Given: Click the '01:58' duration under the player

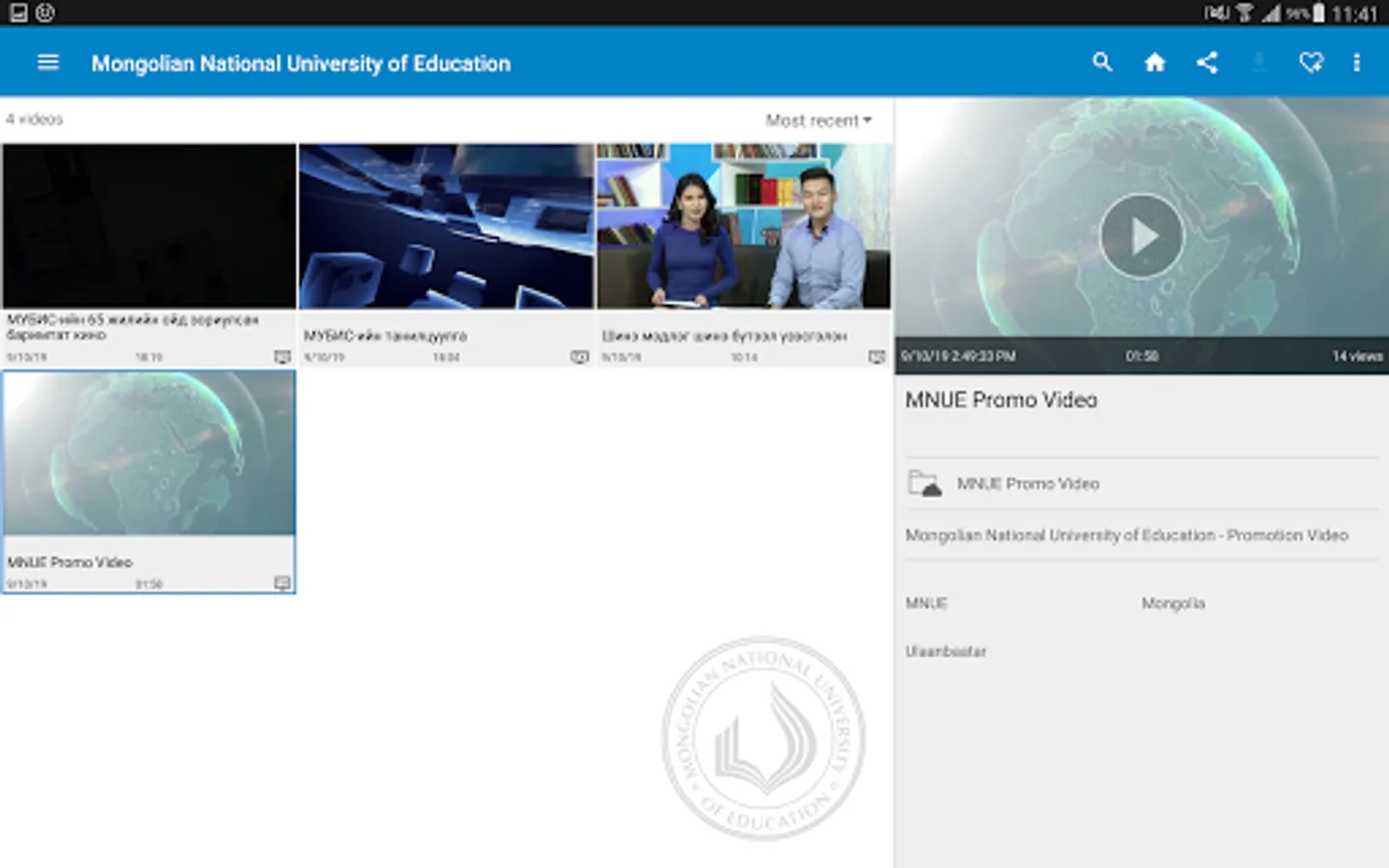Looking at the screenshot, I should (x=1141, y=356).
